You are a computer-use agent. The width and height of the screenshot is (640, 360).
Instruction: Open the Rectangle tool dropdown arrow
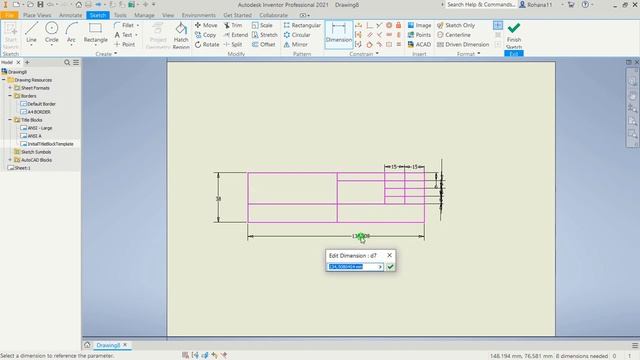96,45
